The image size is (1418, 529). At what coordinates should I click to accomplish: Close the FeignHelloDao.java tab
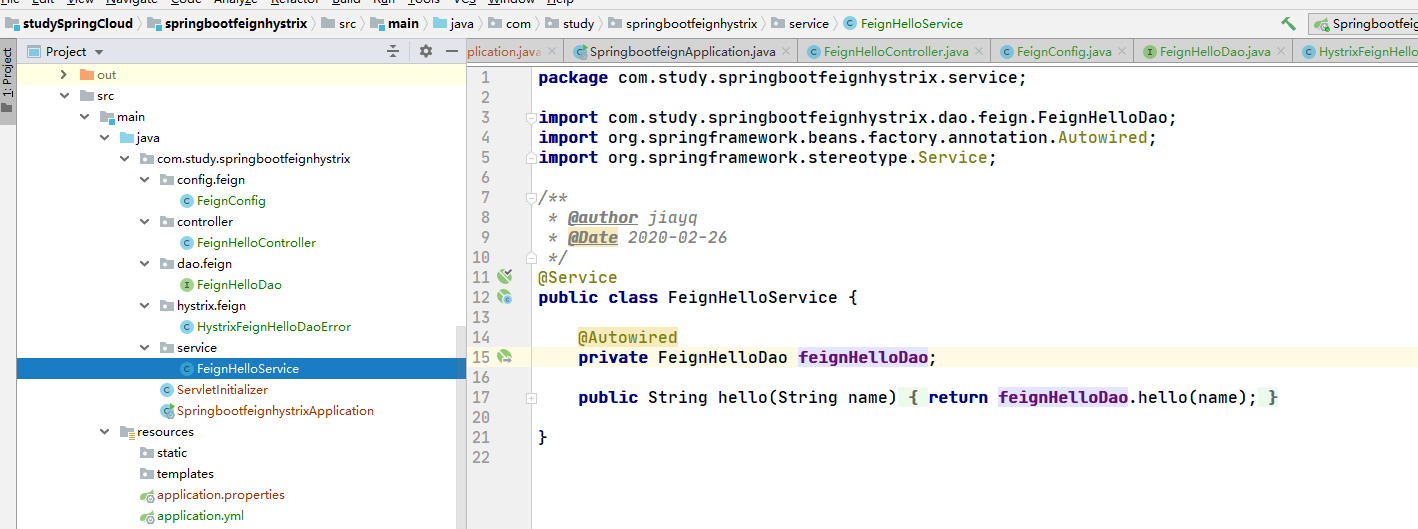pyautogui.click(x=1281, y=51)
